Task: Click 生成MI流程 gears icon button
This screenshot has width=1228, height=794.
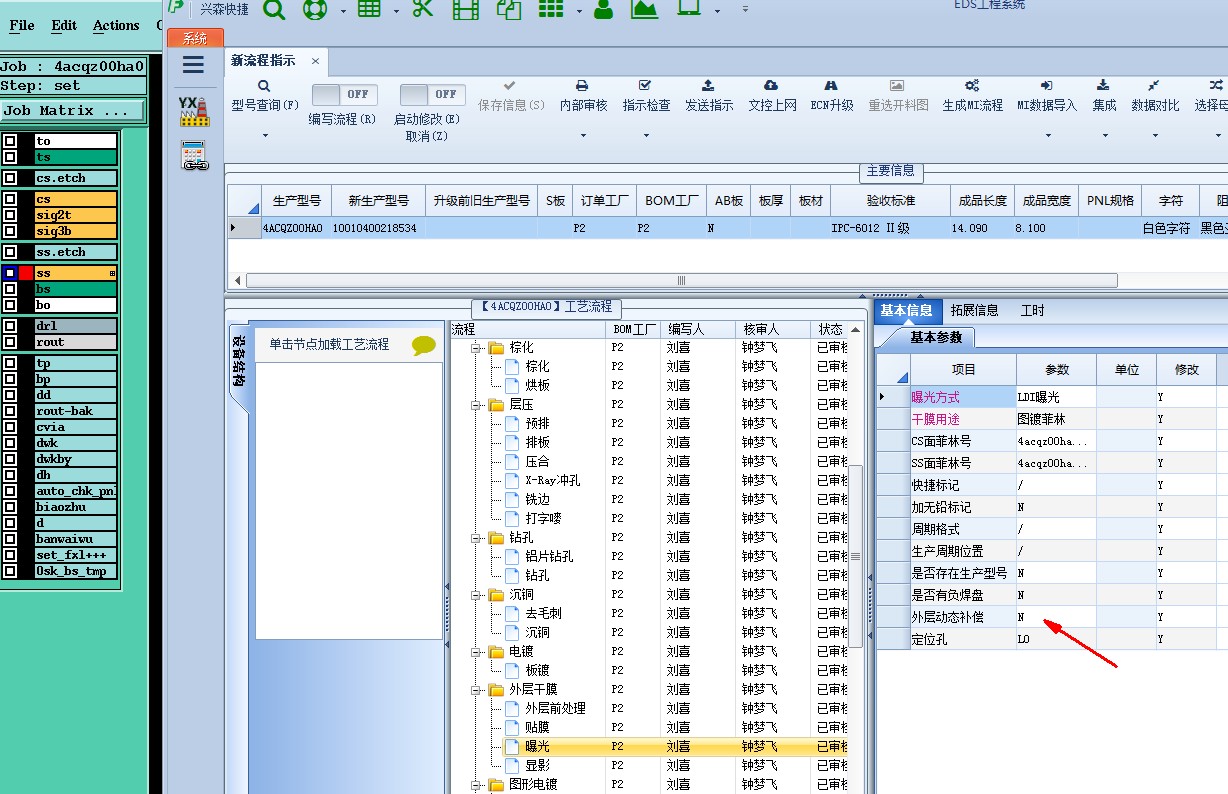Action: (972, 96)
